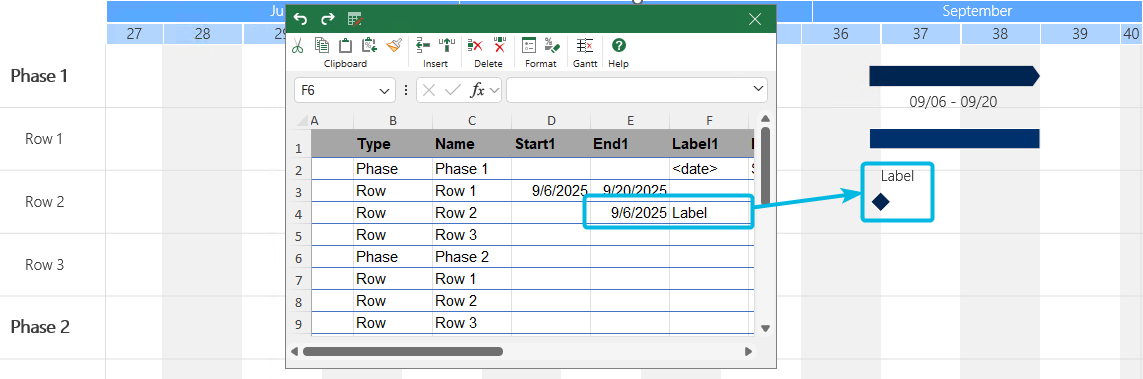Select row header 6
Screen dimensions: 1143x379
[300, 258]
